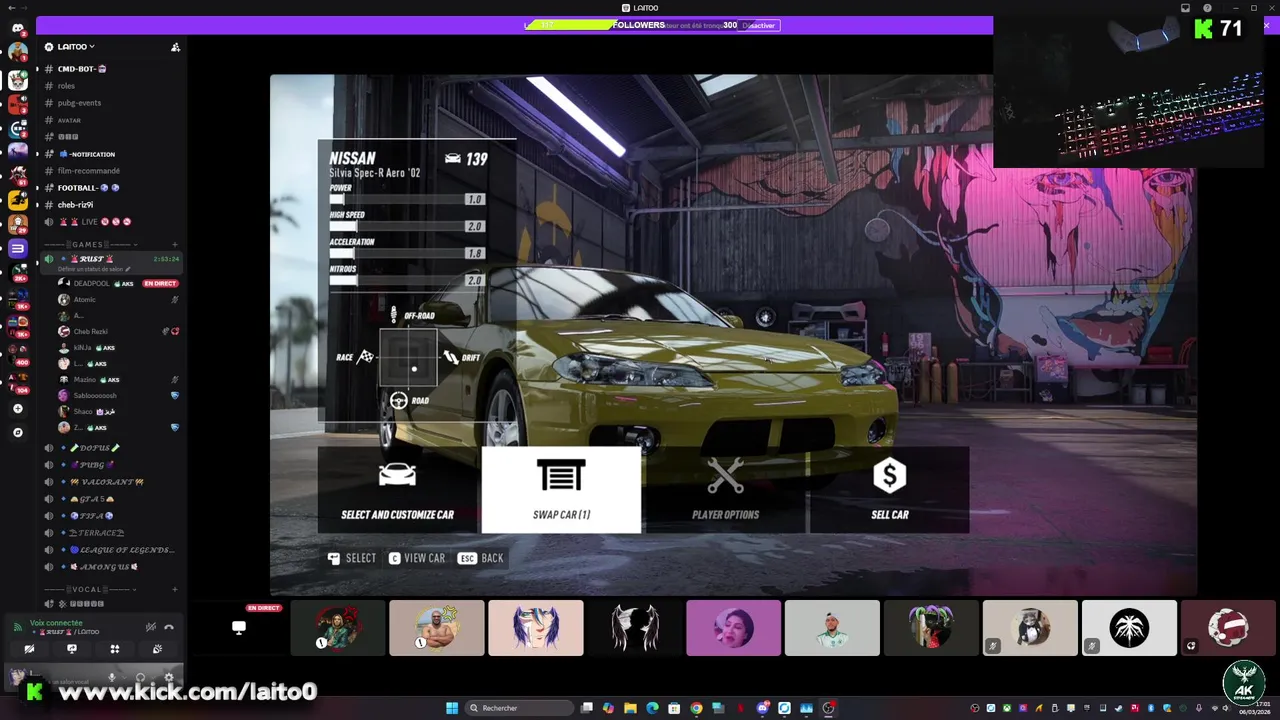Click the NITROUS stat bar
This screenshot has width=1280, height=720.
tap(407, 280)
